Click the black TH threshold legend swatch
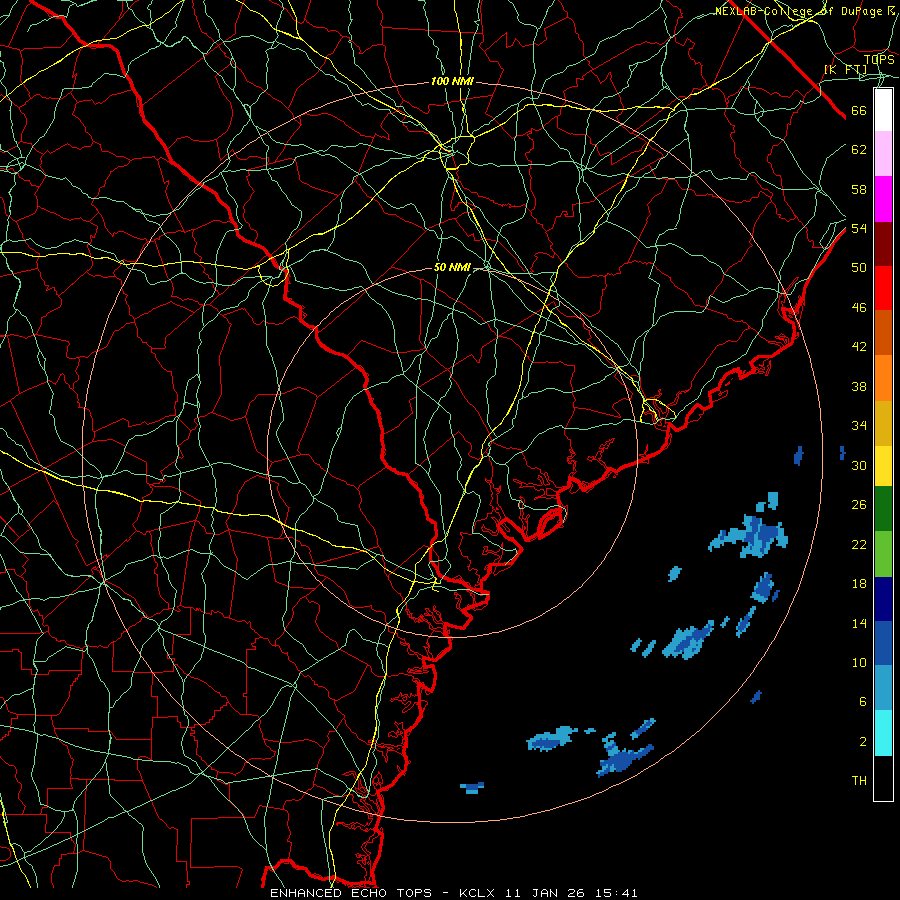Image resolution: width=900 pixels, height=900 pixels. 883,778
